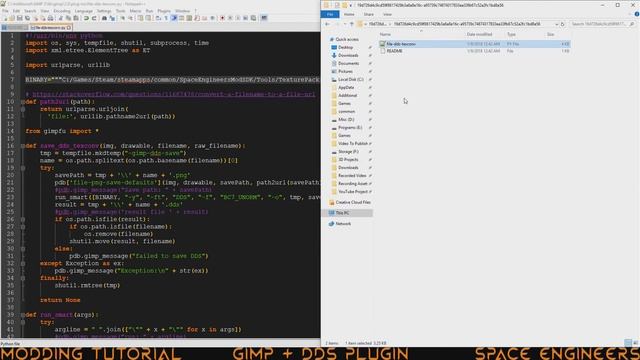Collapse the finally block fold on line 34
The height and width of the screenshot is (360, 640).
tap(23, 278)
